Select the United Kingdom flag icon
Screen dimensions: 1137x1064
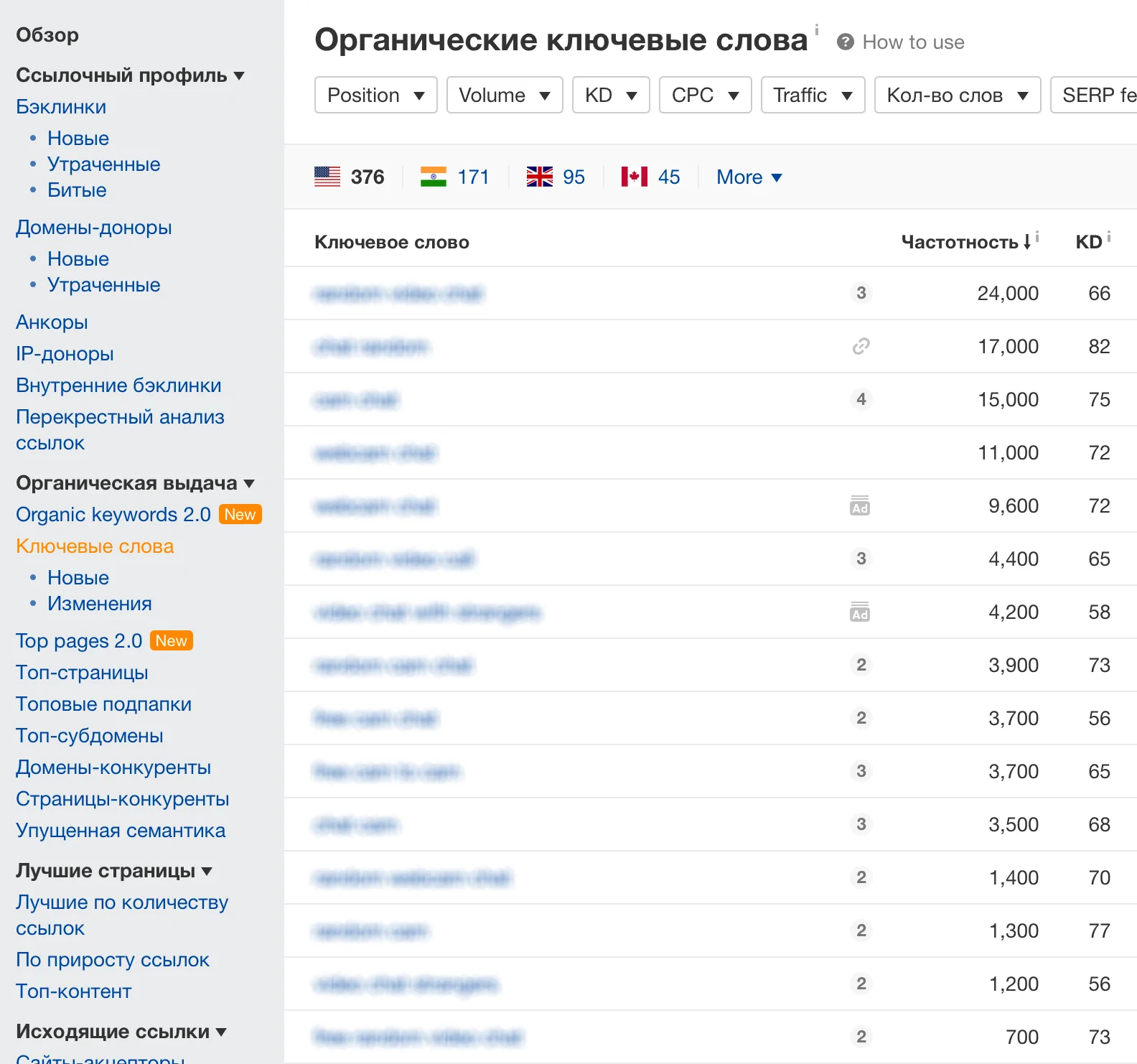pos(540,177)
